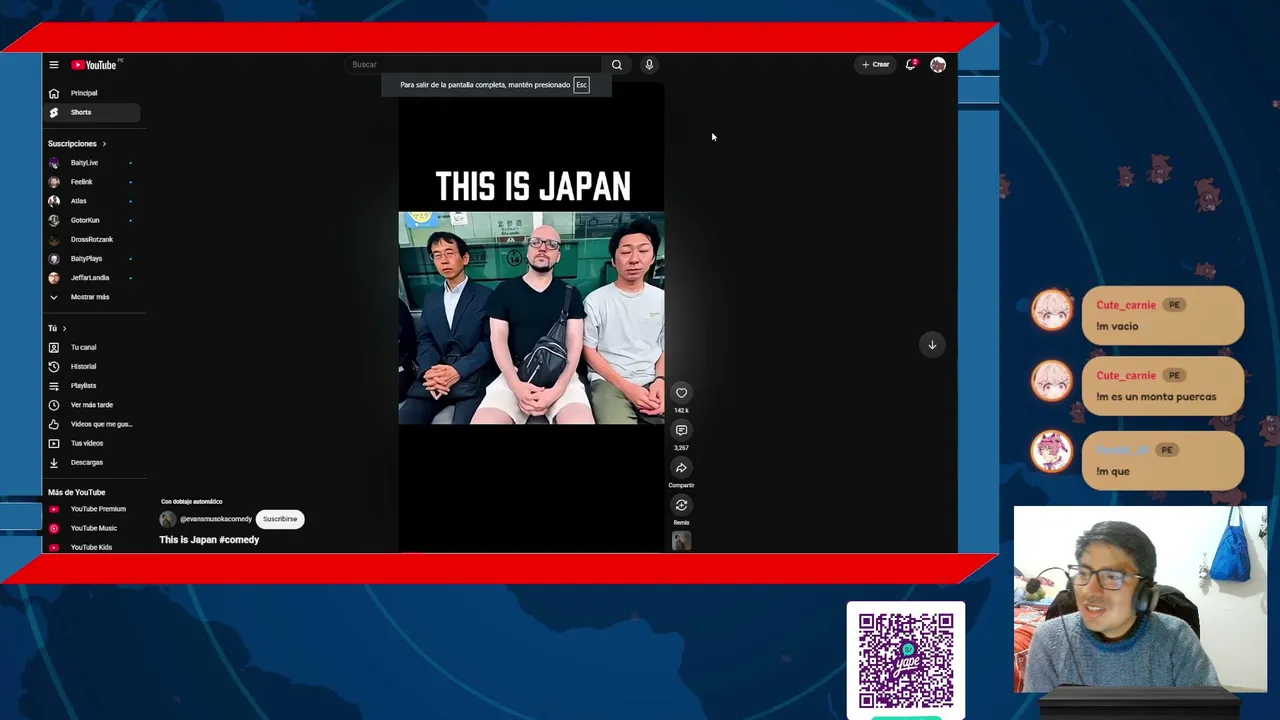Viewport: 1280px width, 720px height.
Task: Click the evansmusokacomedy channel avatar
Action: tap(168, 519)
